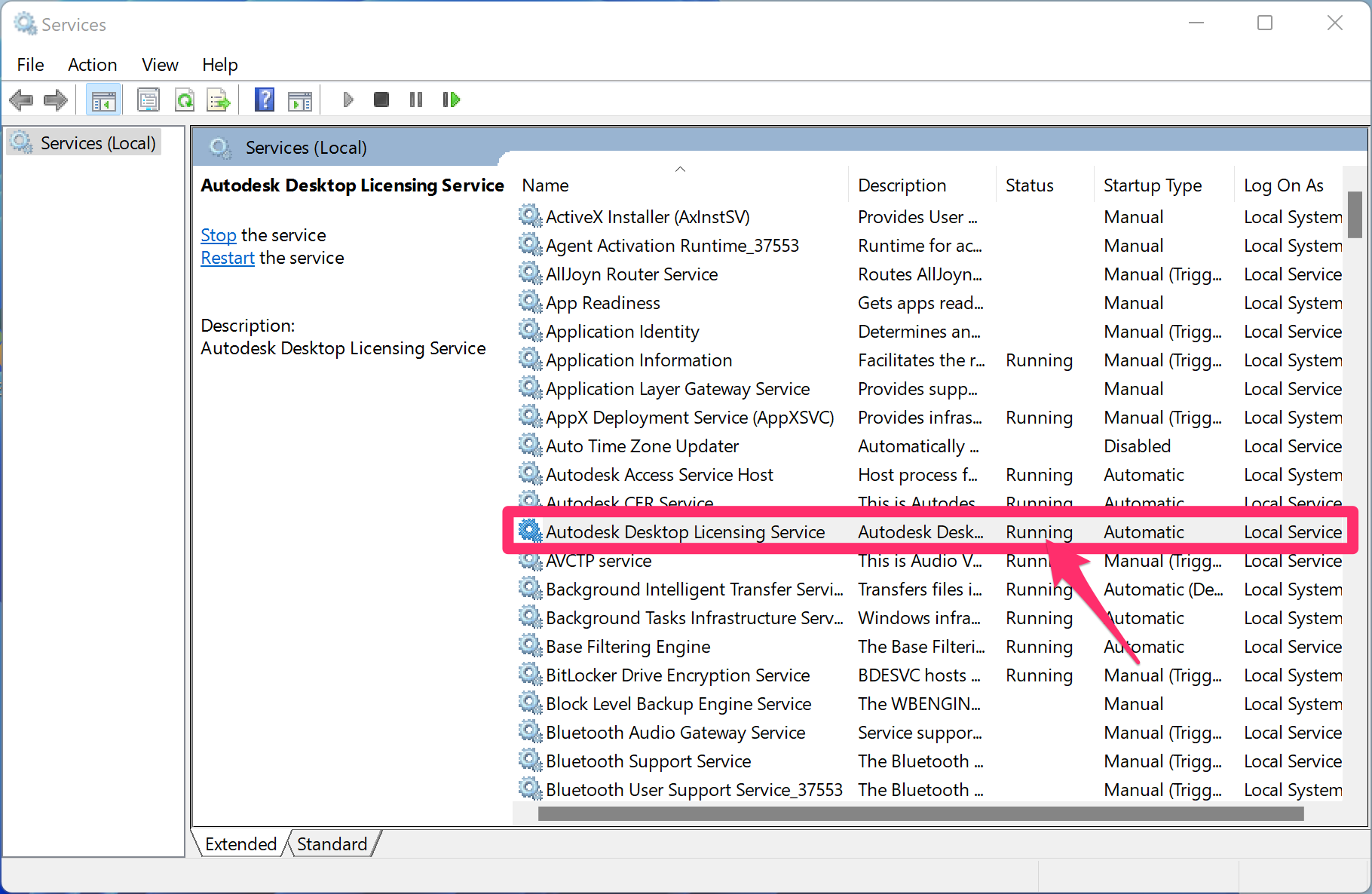The image size is (1372, 894).
Task: Restart the service via the Restart link
Action: [227, 257]
